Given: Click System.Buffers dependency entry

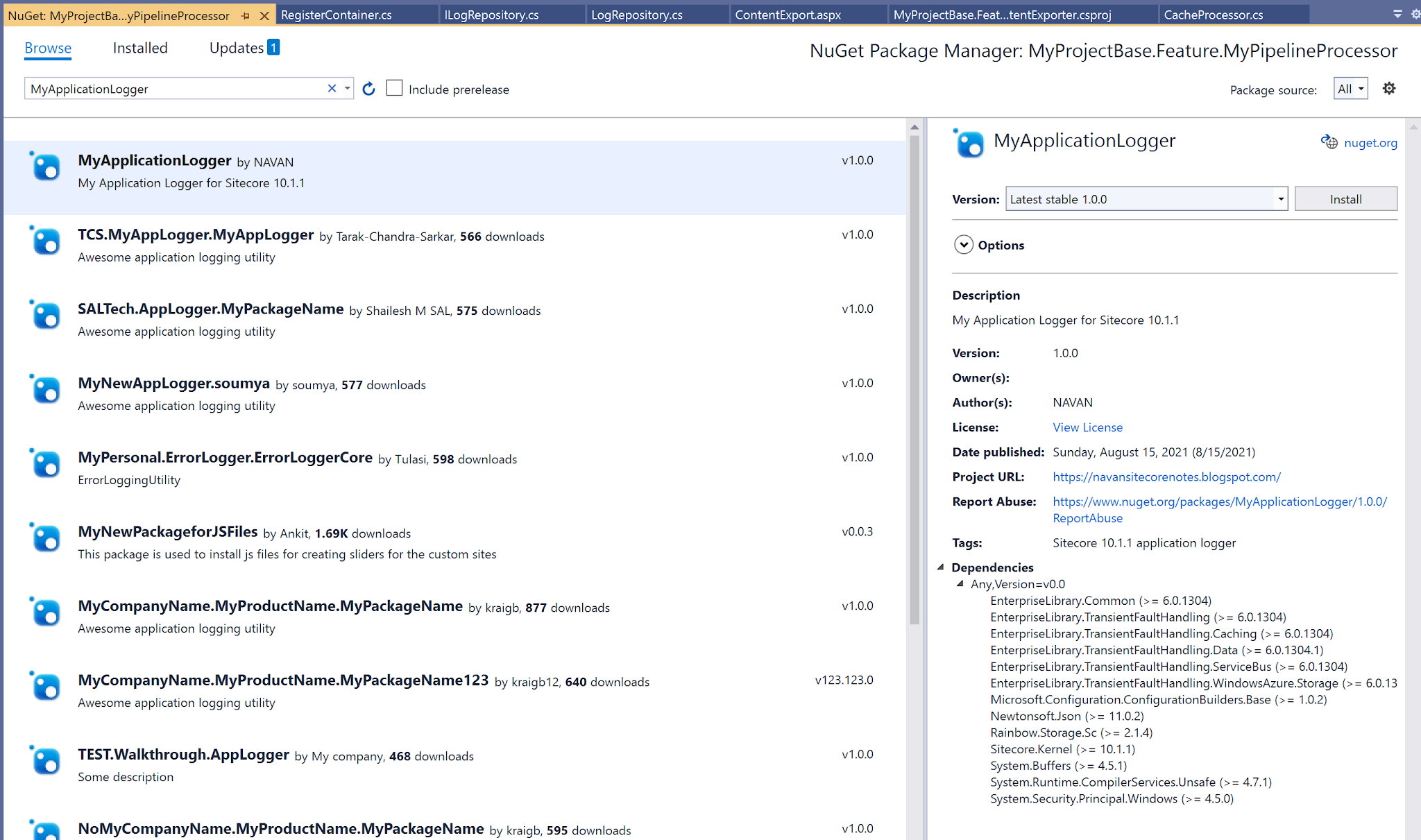Looking at the screenshot, I should click(x=1058, y=766).
